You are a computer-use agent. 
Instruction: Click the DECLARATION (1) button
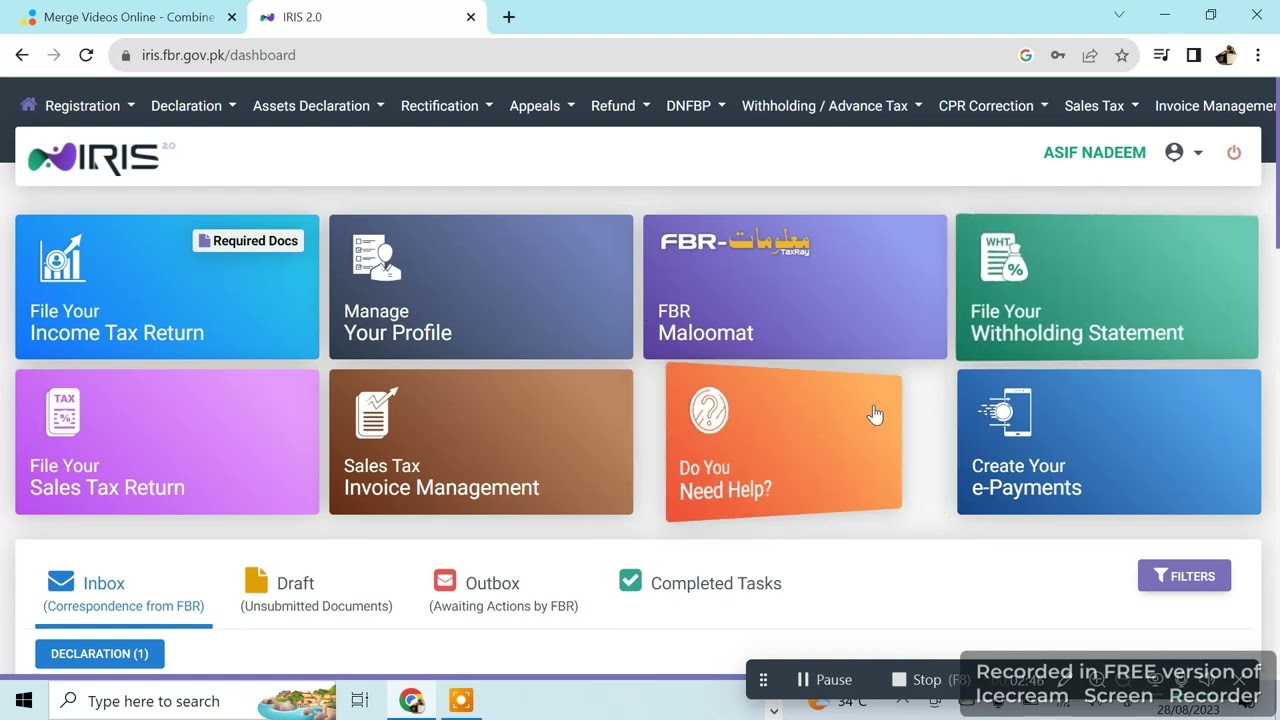[x=99, y=653]
